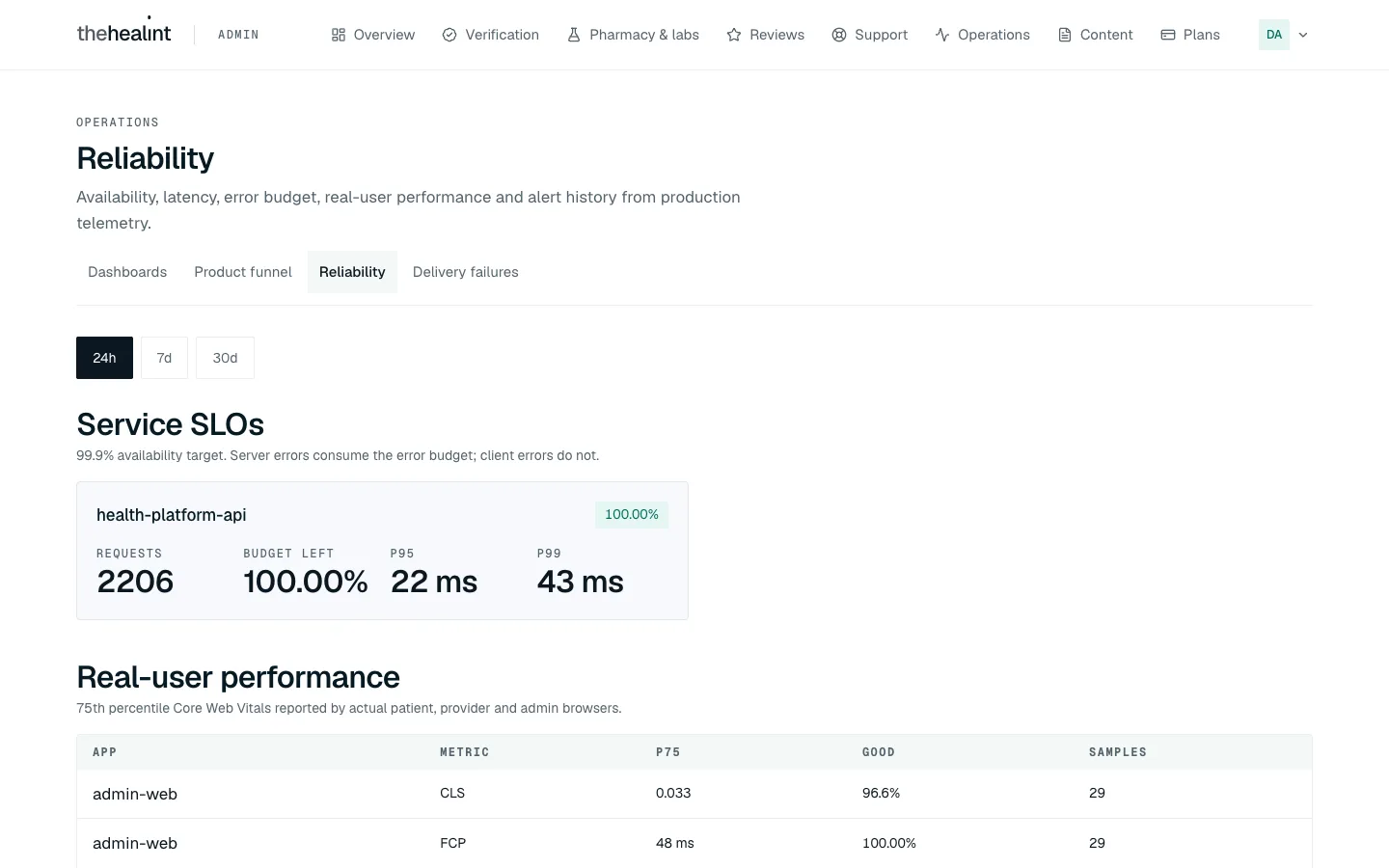Click the 2206 requests value
Image resolution: width=1389 pixels, height=868 pixels.
click(x=135, y=582)
